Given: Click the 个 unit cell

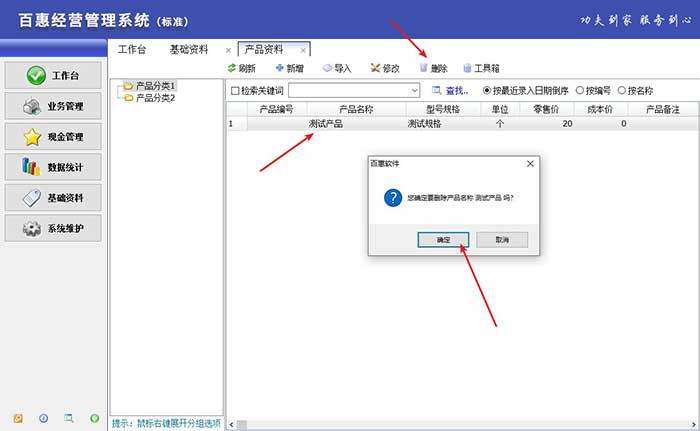Looking at the screenshot, I should point(500,124).
